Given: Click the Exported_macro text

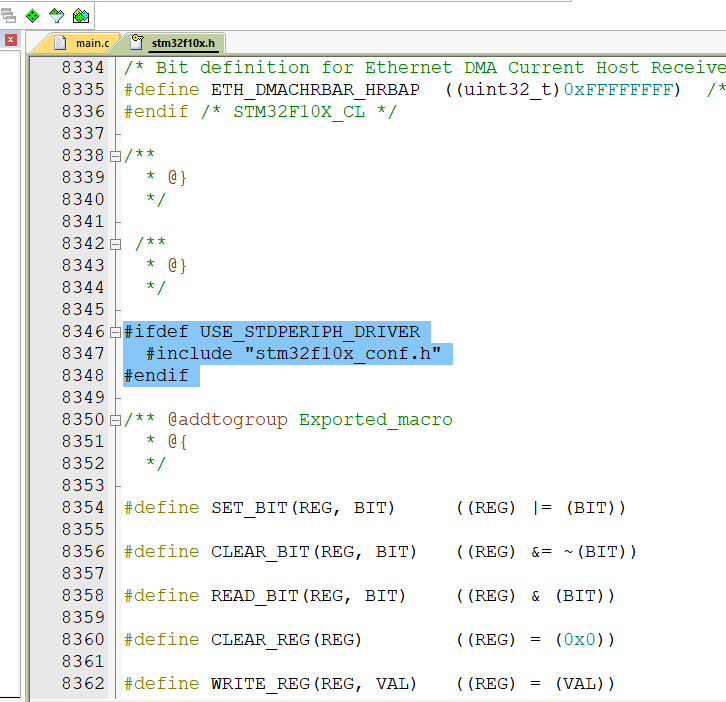Looking at the screenshot, I should click(376, 420).
